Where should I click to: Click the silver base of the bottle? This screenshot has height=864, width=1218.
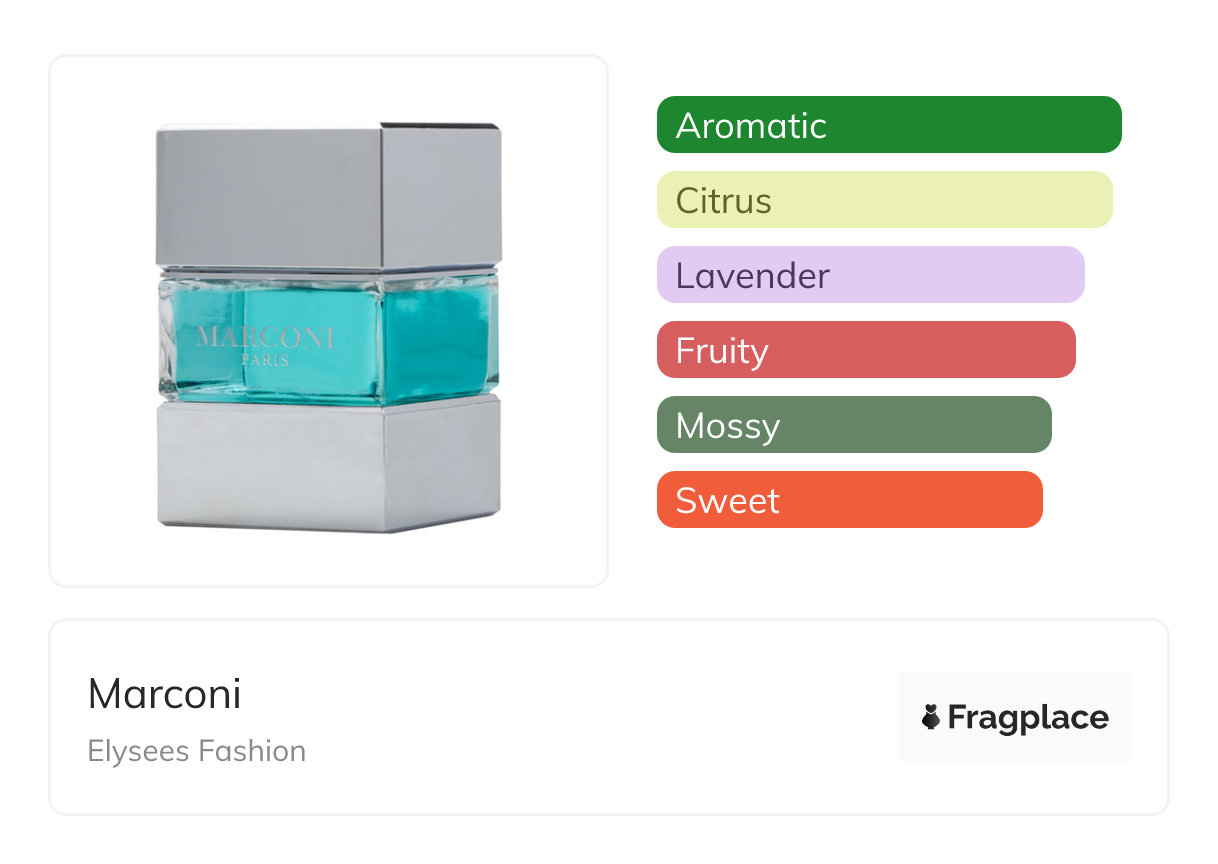click(x=328, y=463)
